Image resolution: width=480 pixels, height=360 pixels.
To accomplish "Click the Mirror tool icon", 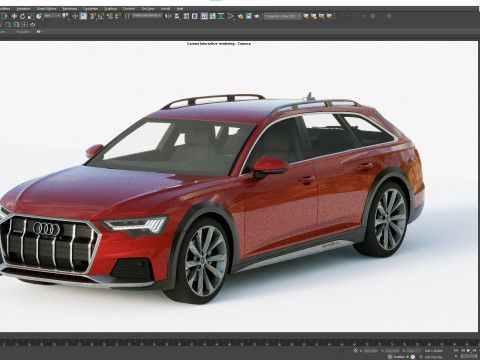I will (x=168, y=16).
